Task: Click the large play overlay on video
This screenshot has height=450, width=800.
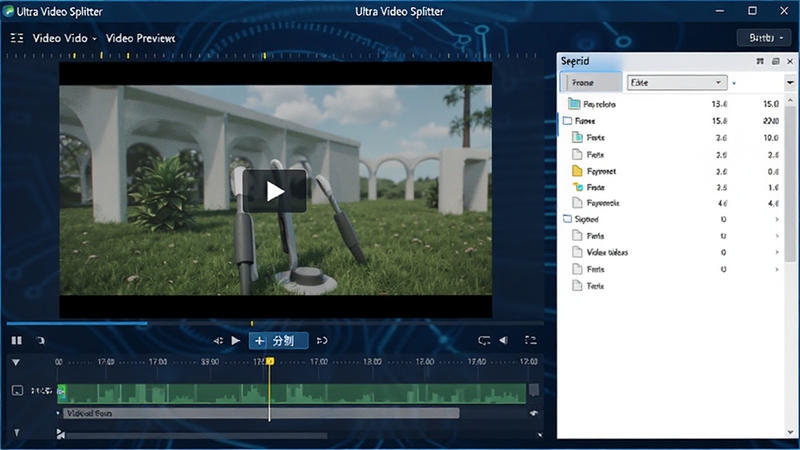Action: (274, 191)
